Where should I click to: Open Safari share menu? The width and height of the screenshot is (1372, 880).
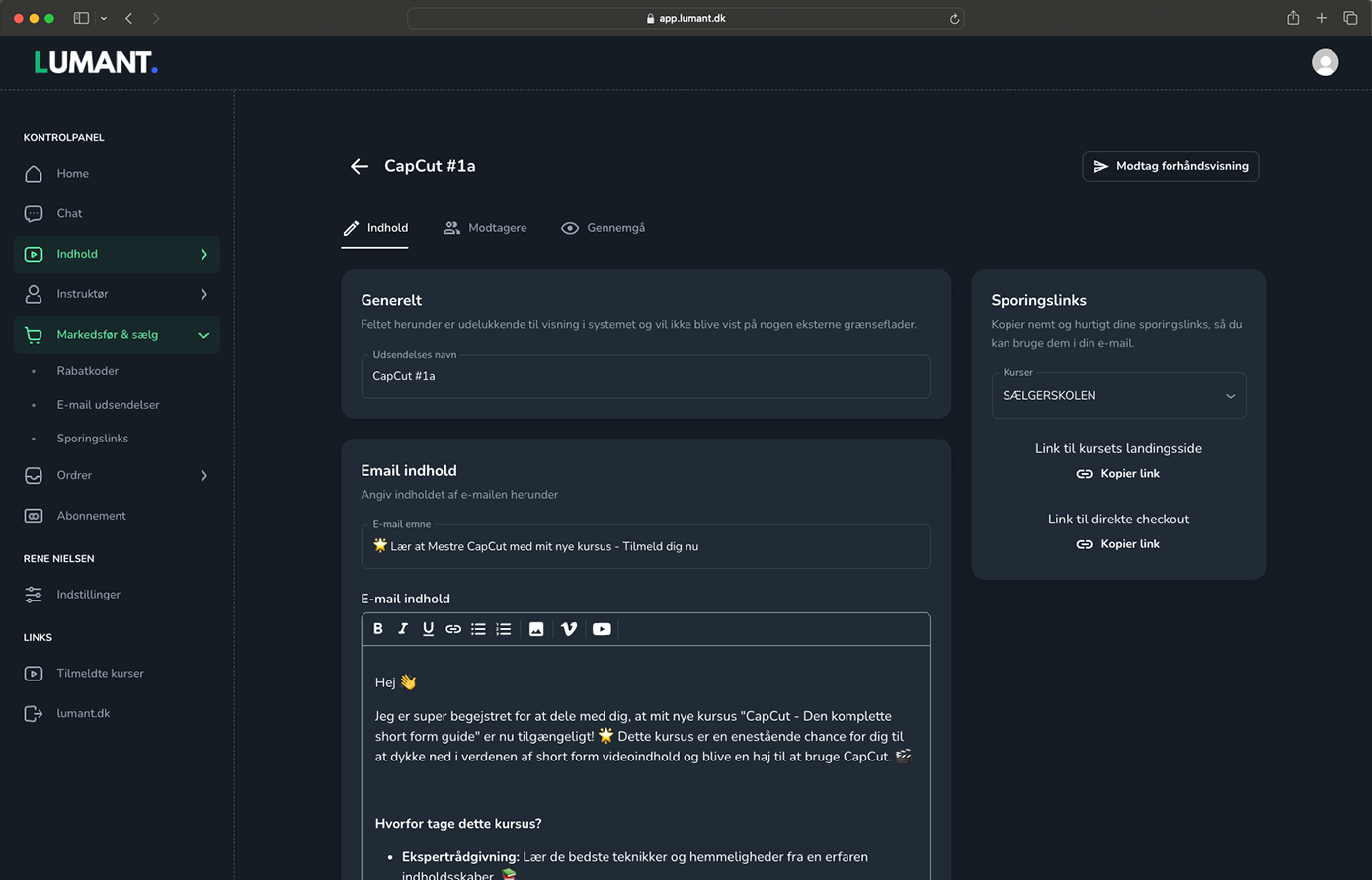1293,18
